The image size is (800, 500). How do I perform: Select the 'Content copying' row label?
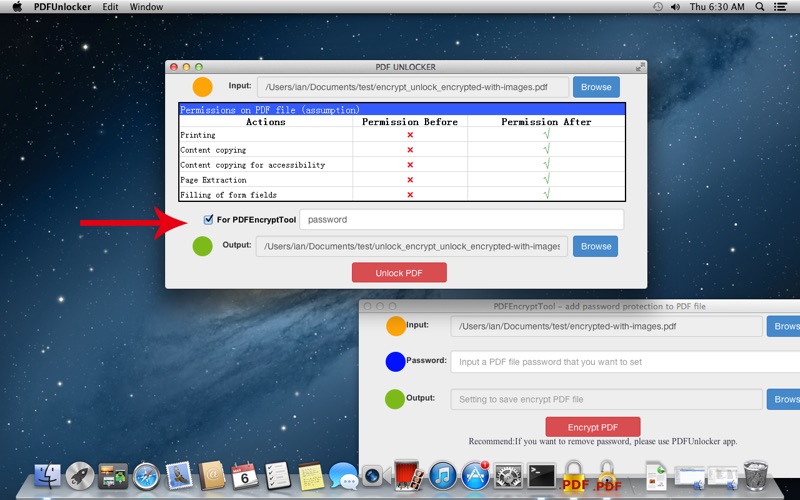(213, 150)
